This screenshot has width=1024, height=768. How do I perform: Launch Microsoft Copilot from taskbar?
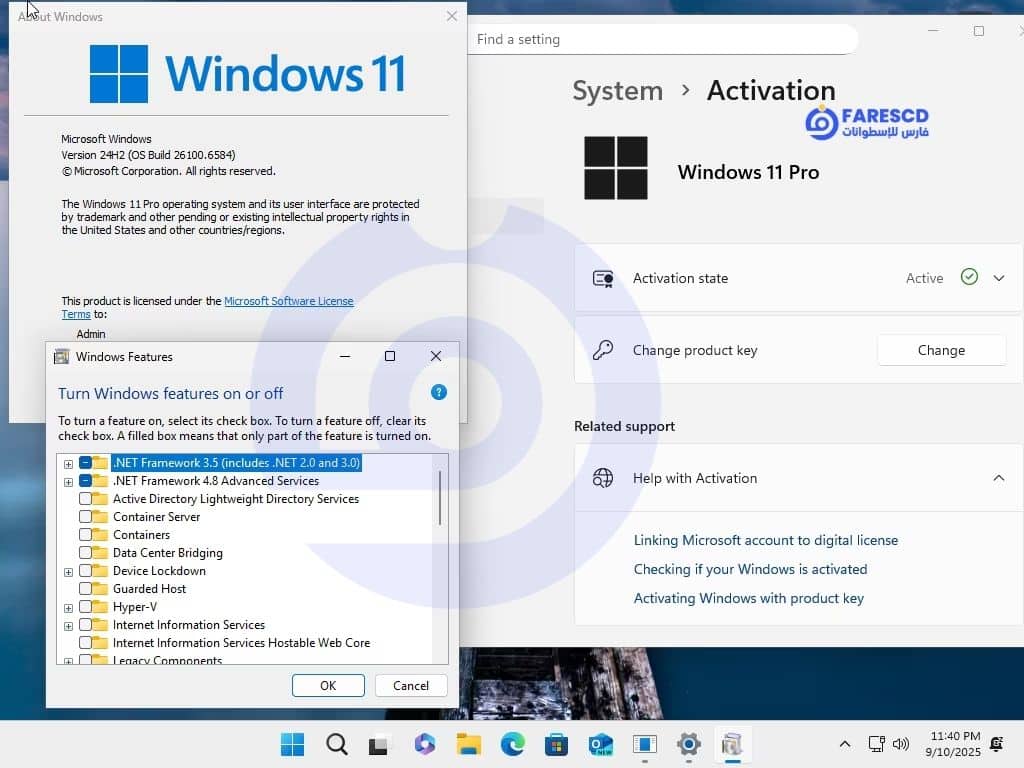pos(424,744)
